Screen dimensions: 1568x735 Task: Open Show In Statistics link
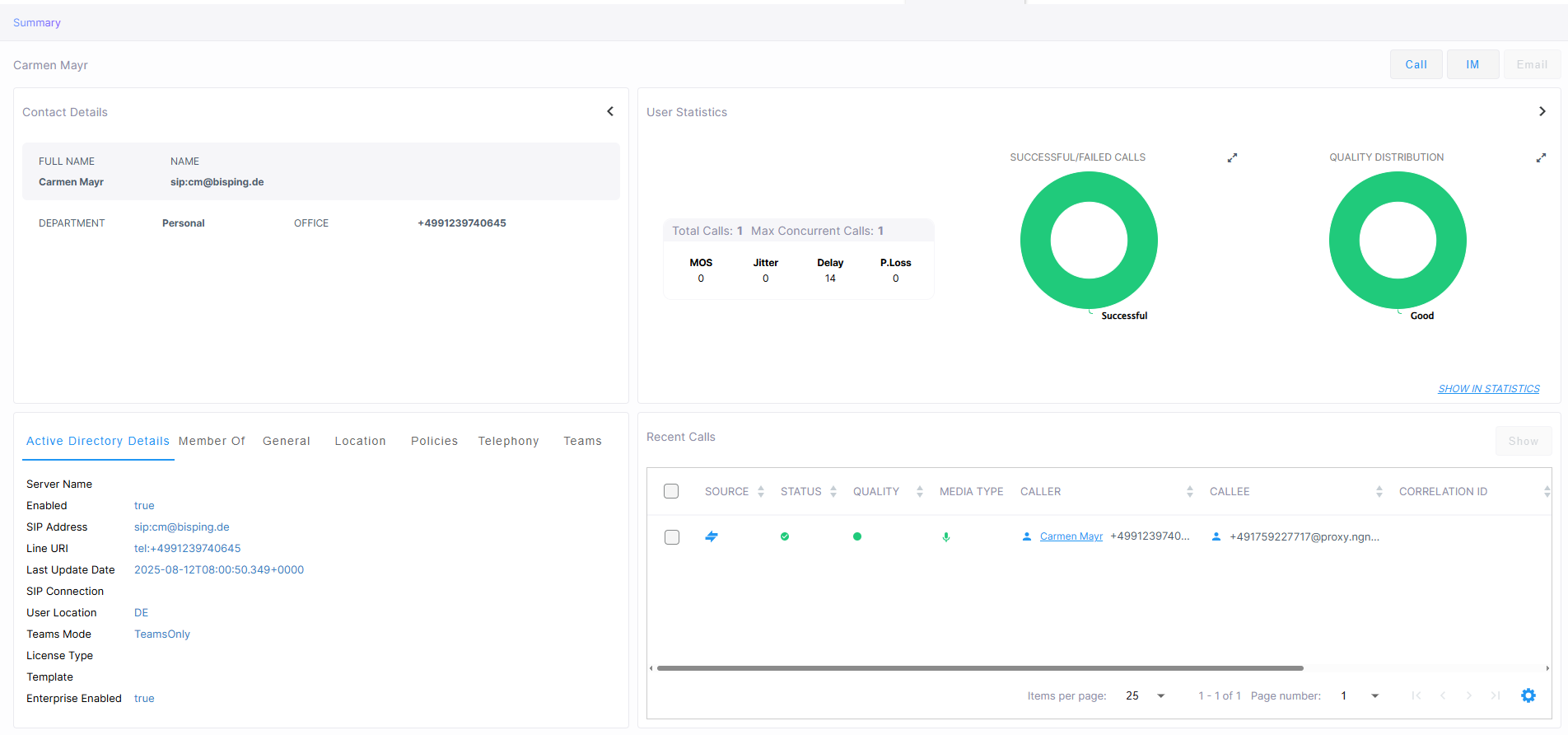click(1488, 389)
